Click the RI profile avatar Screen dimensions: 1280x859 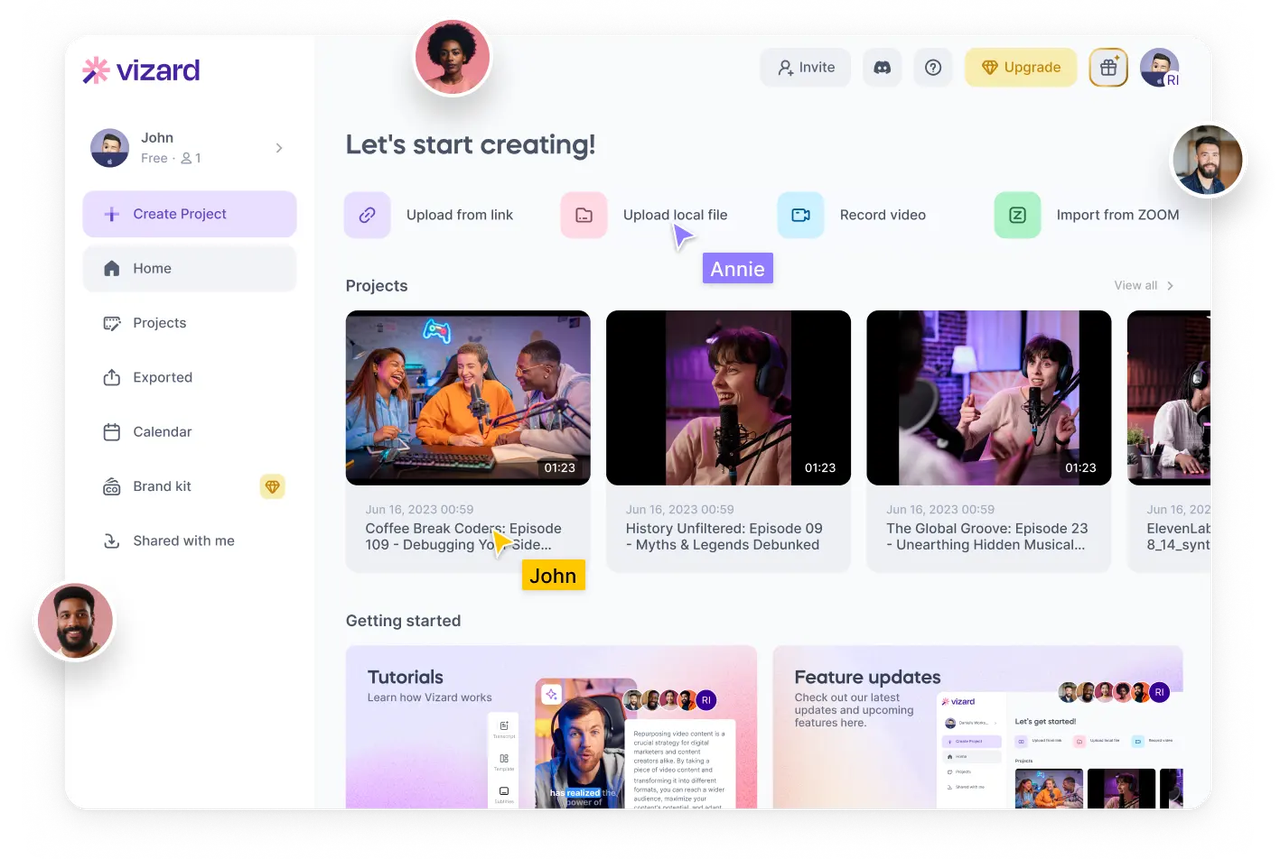click(x=1159, y=67)
